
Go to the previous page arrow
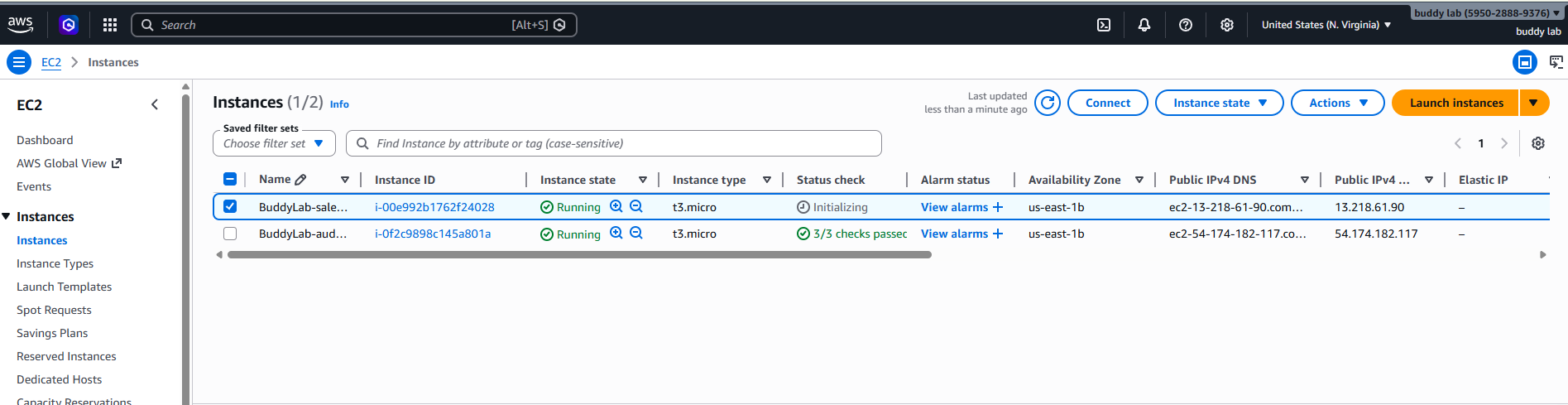click(x=1458, y=143)
